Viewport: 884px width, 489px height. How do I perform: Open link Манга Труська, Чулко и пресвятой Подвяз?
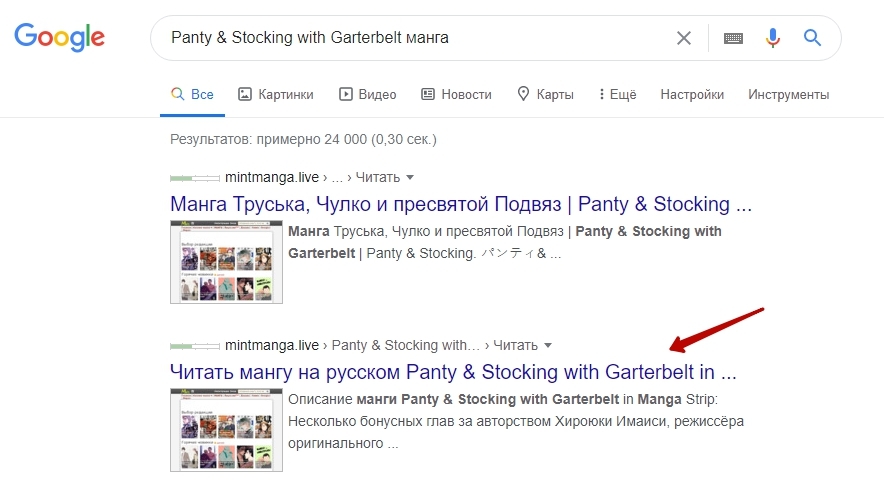460,204
